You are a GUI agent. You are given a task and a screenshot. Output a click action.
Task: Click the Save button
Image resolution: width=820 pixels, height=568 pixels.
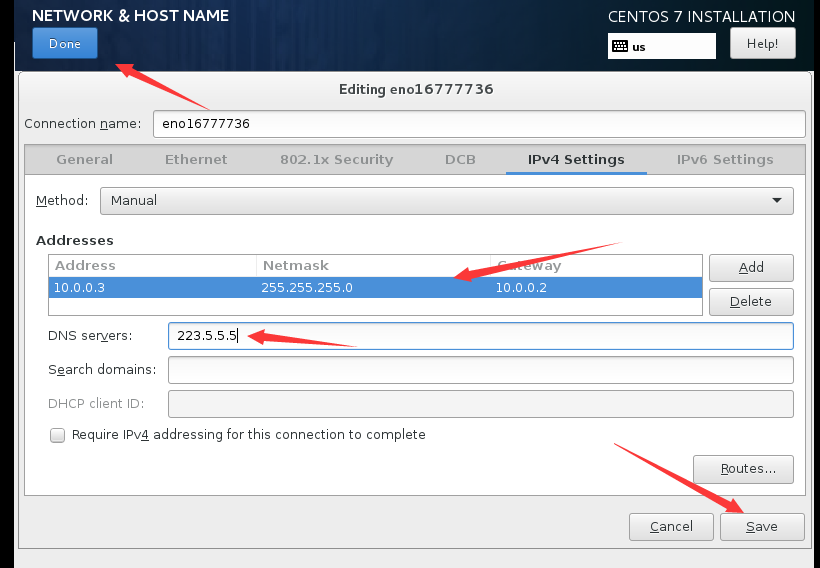[762, 527]
